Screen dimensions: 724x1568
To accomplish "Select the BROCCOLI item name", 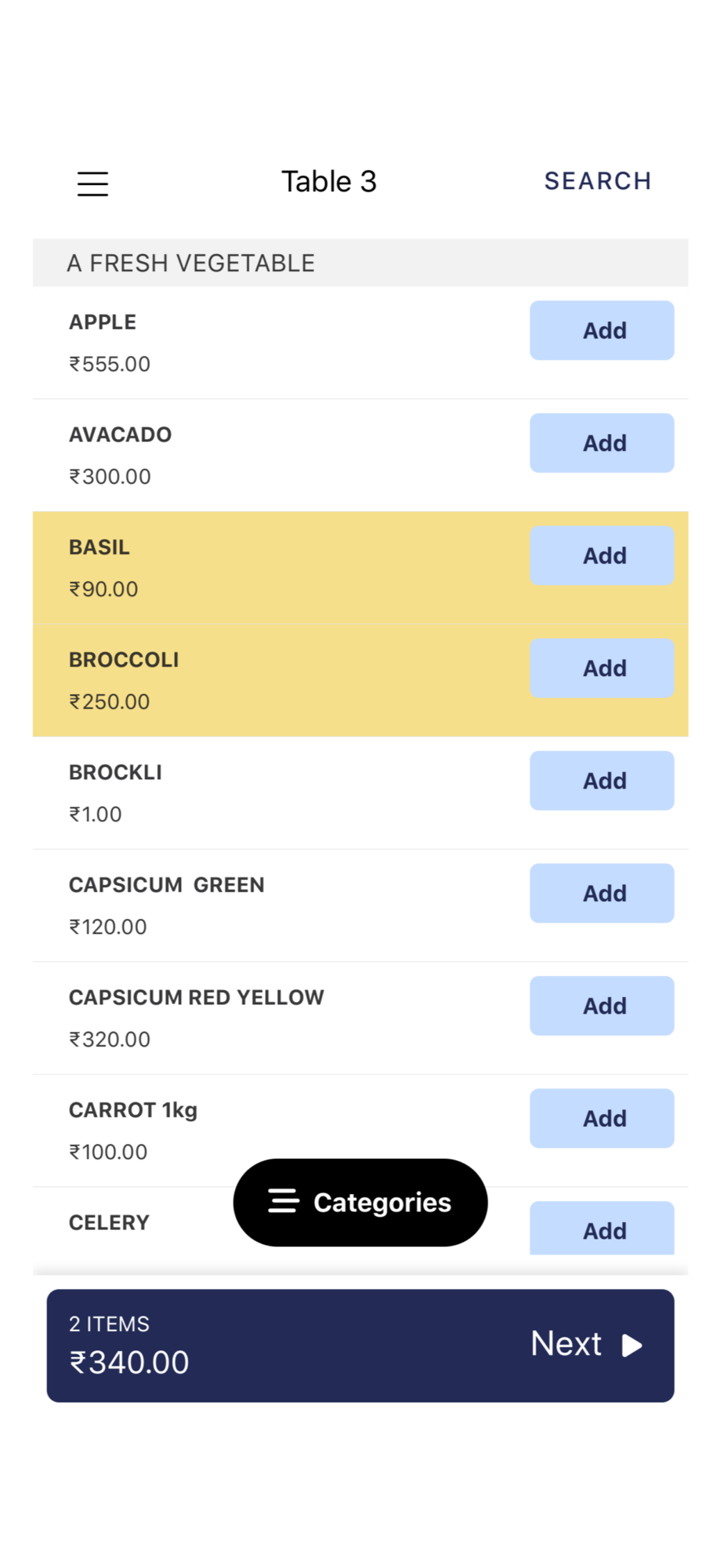I will tap(124, 660).
